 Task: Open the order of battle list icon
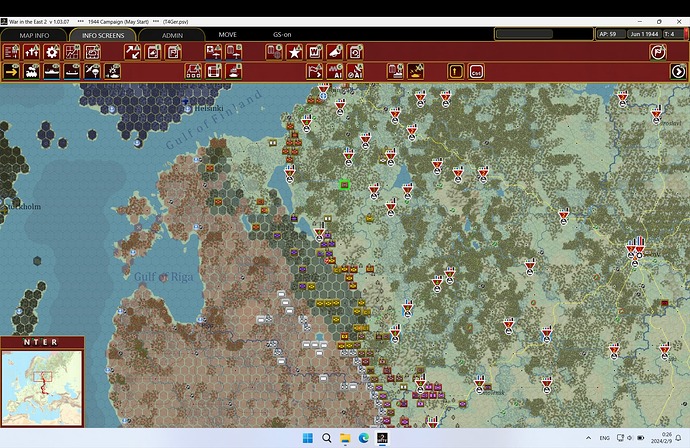point(11,52)
